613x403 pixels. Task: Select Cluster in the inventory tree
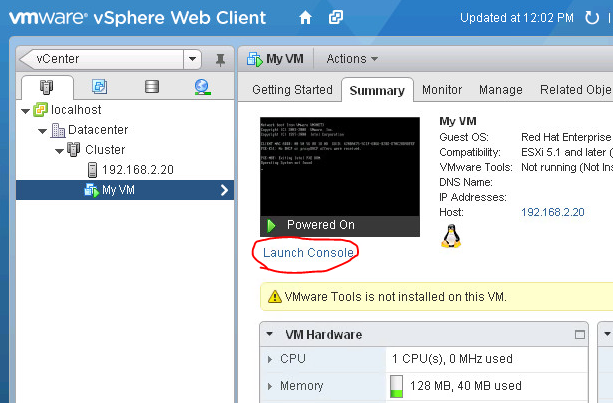pyautogui.click(x=105, y=150)
